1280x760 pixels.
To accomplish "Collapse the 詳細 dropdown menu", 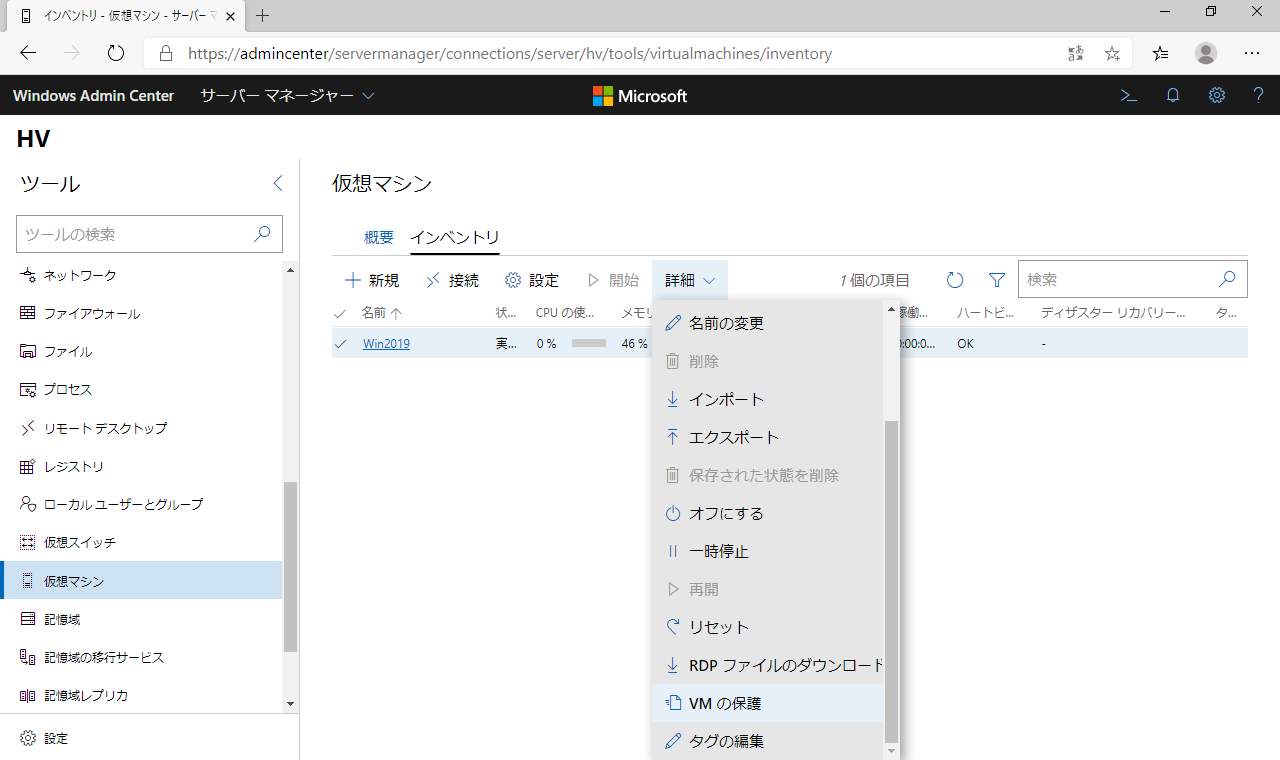I will 690,280.
